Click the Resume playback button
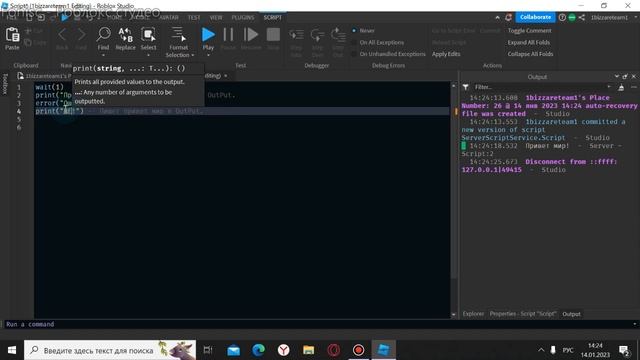The image size is (640, 360). (250, 35)
